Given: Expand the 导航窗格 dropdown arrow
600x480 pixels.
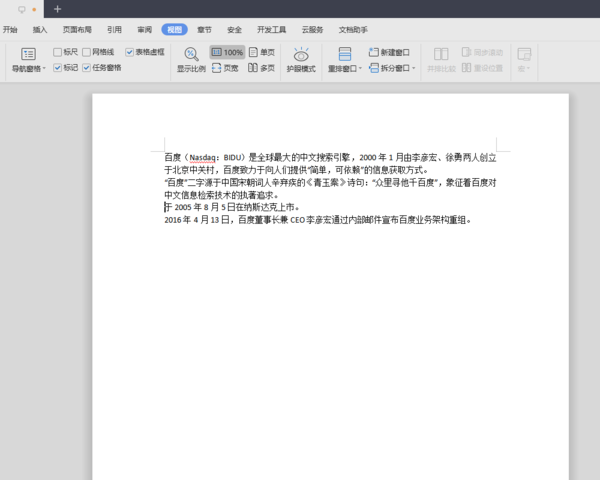Looking at the screenshot, I should (44, 69).
